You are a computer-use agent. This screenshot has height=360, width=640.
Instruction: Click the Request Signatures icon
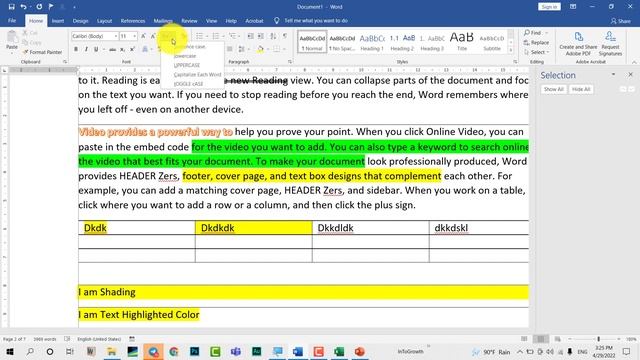(610, 44)
